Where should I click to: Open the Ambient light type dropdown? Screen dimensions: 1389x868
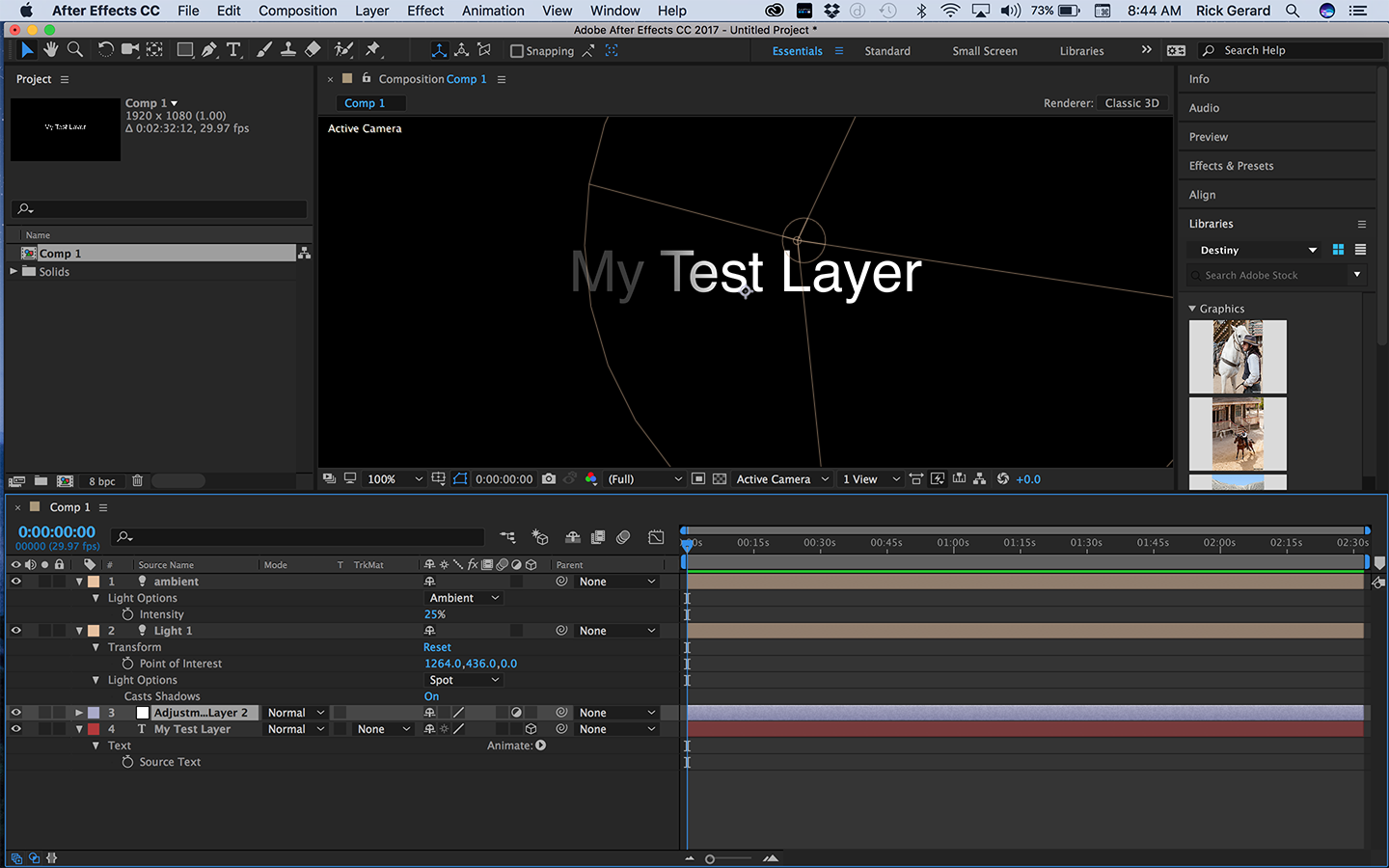[x=464, y=598]
